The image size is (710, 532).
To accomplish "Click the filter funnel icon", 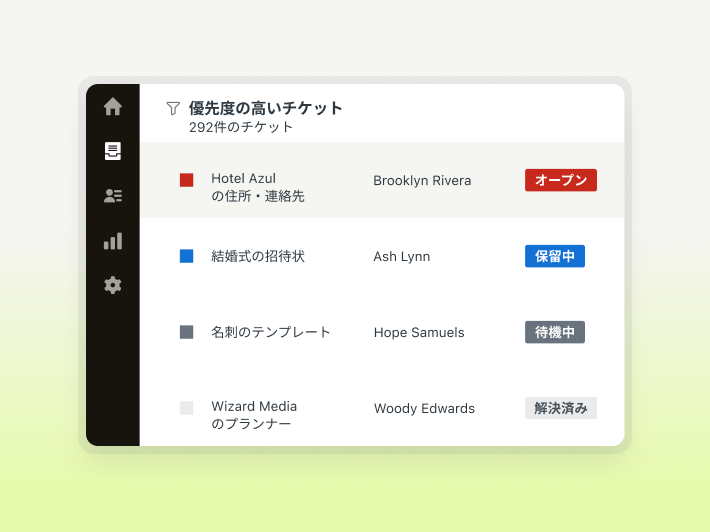I will point(173,108).
